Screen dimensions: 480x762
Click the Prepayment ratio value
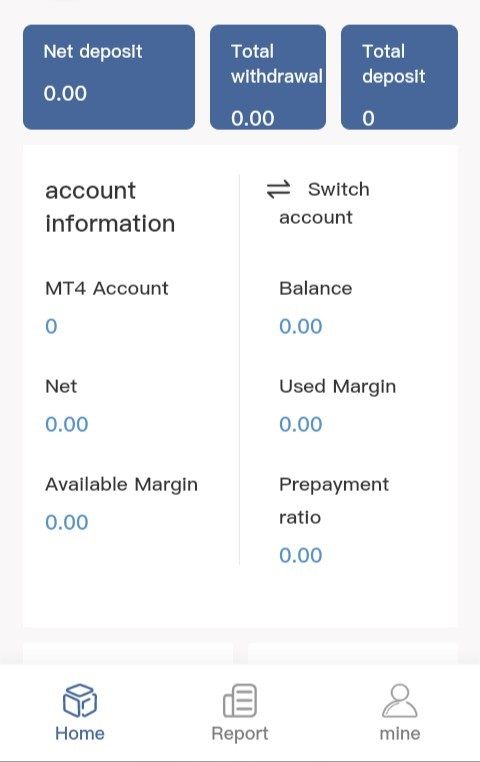tap(301, 555)
